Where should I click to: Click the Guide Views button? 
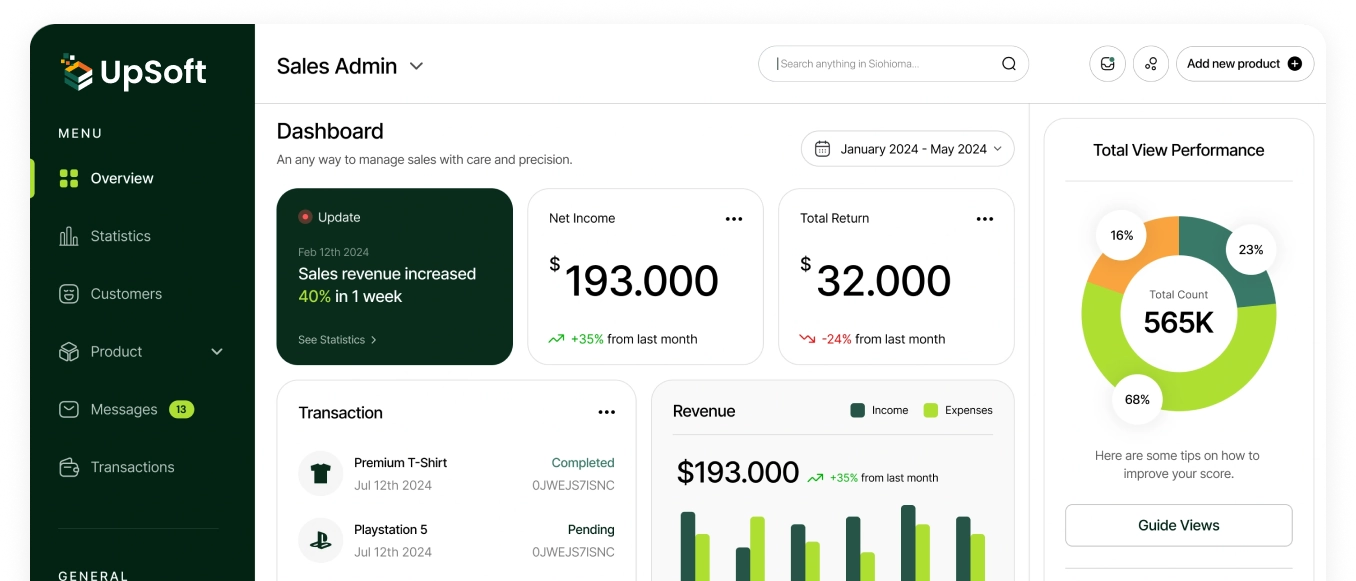click(x=1178, y=525)
